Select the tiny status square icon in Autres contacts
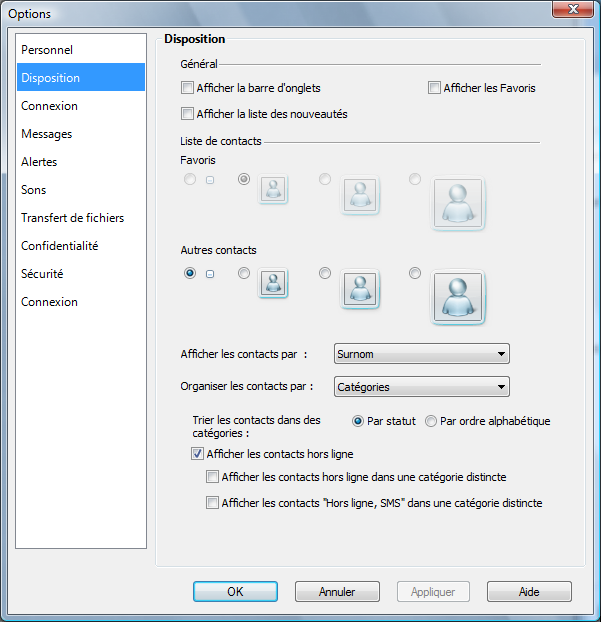This screenshot has height=622, width=601. [x=210, y=274]
